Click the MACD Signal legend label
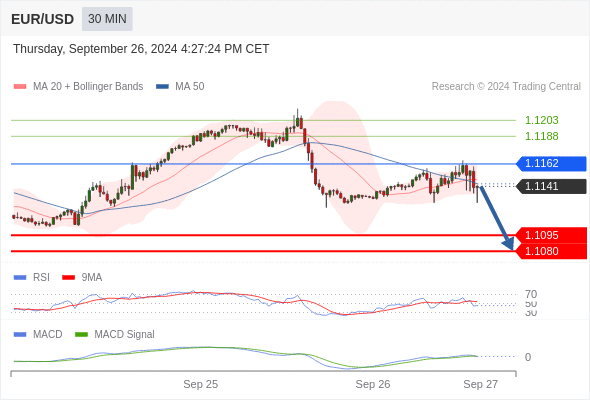Viewport: 590px width, 400px height. [x=125, y=335]
